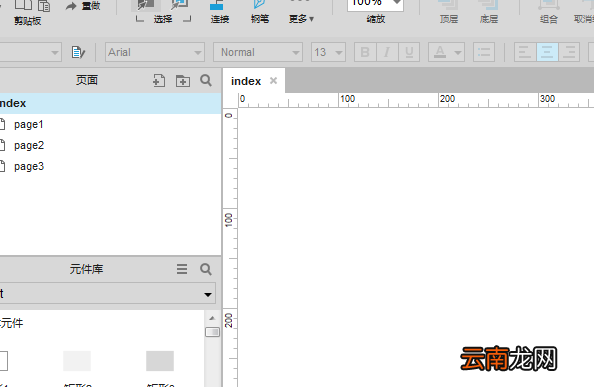Open the Arial font family dropdown
Image resolution: width=594 pixels, height=387 pixels.
155,52
